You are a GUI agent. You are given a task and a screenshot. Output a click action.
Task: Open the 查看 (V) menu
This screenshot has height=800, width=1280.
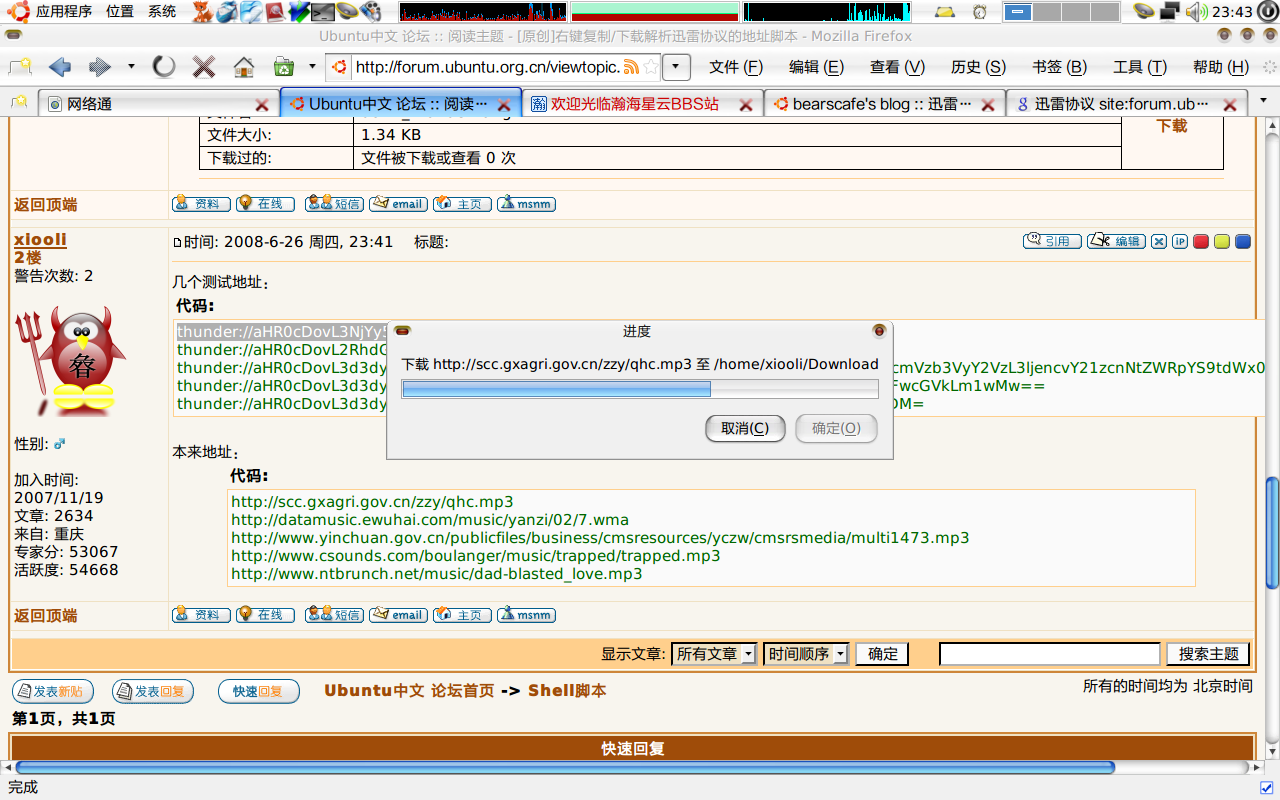tap(897, 67)
